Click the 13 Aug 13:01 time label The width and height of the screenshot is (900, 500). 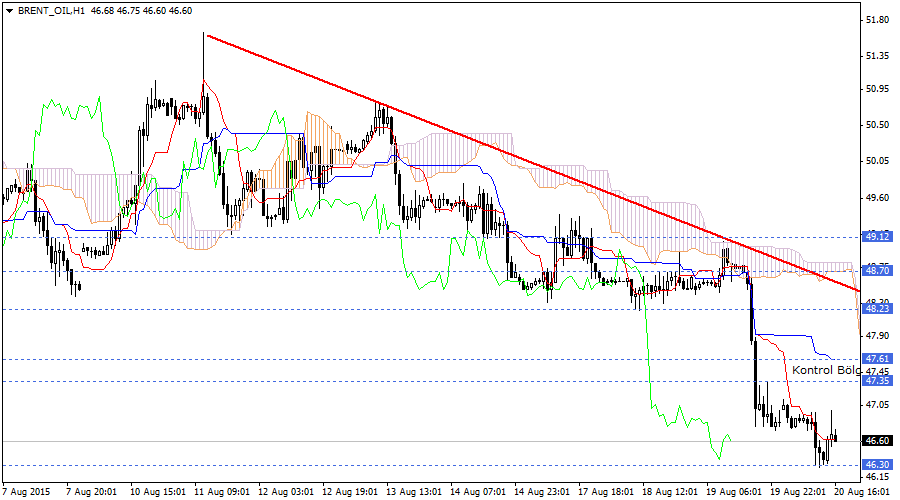coord(414,492)
